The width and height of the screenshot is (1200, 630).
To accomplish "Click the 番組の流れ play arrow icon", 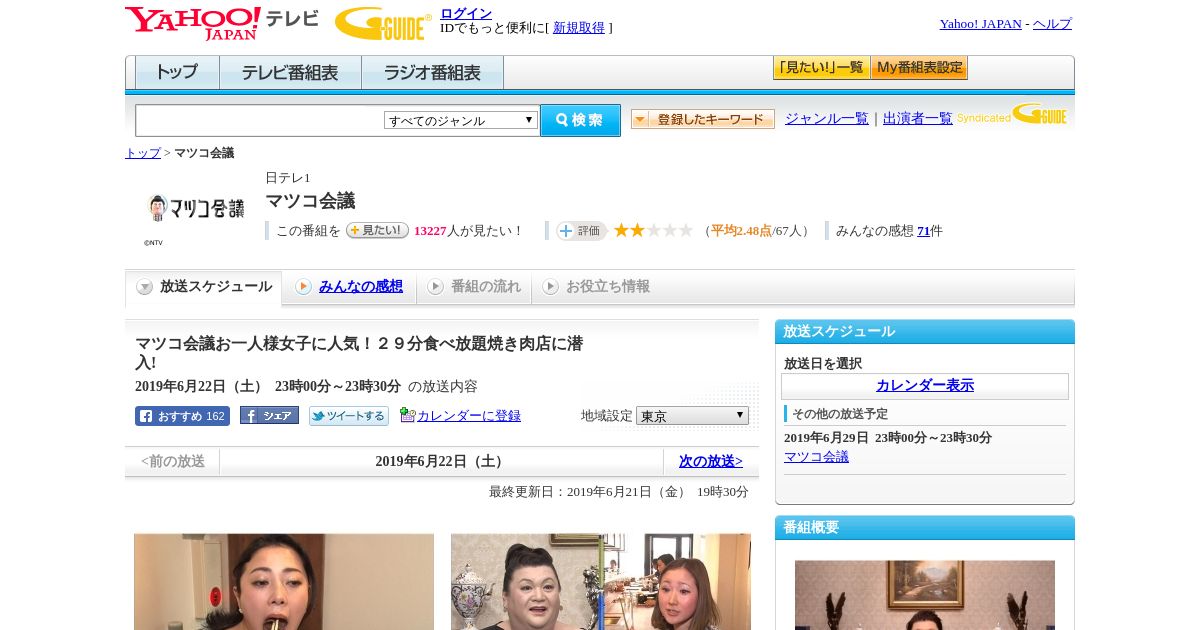I will pos(435,287).
